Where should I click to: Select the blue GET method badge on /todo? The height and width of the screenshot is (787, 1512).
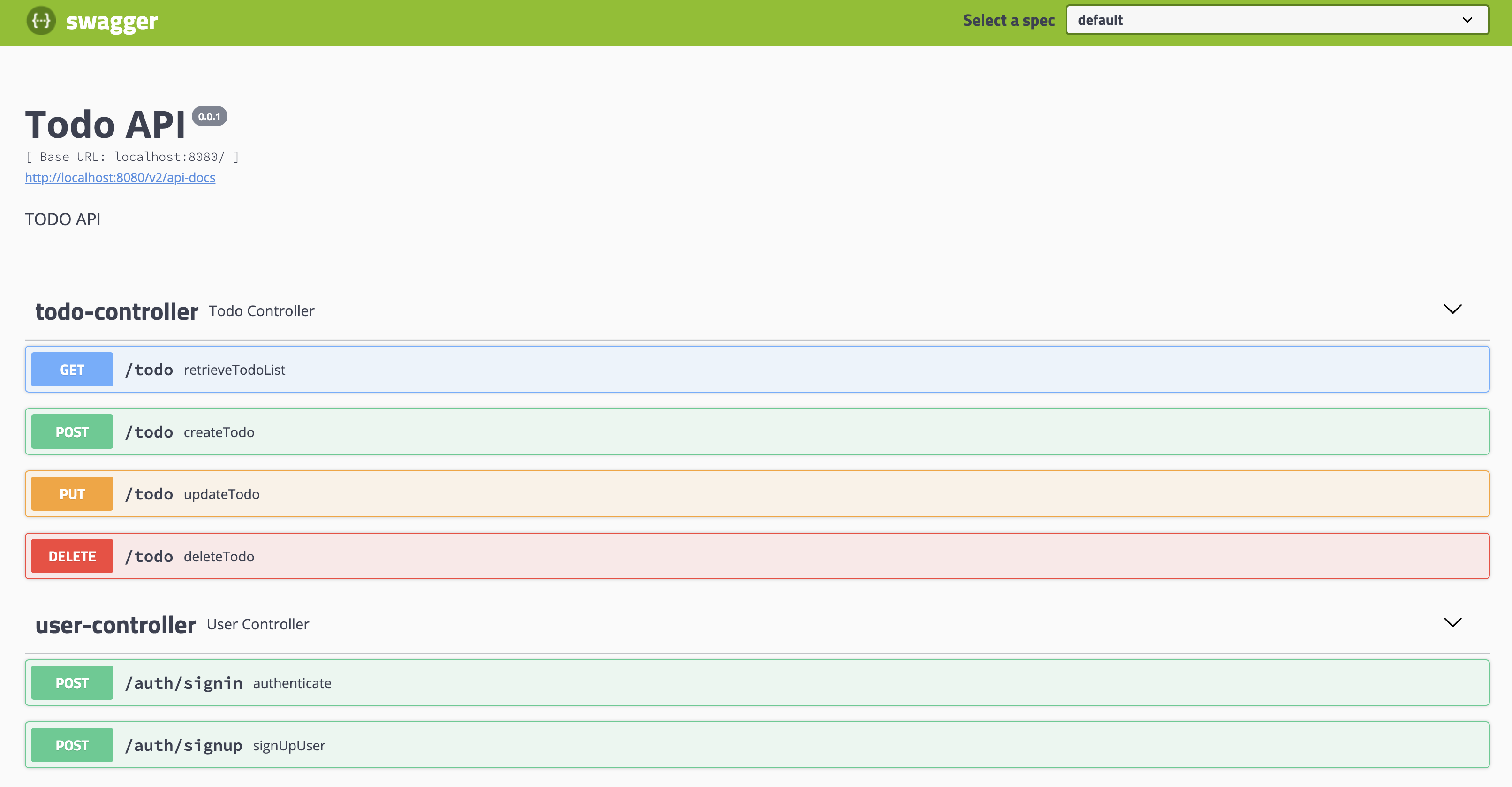tap(72, 369)
